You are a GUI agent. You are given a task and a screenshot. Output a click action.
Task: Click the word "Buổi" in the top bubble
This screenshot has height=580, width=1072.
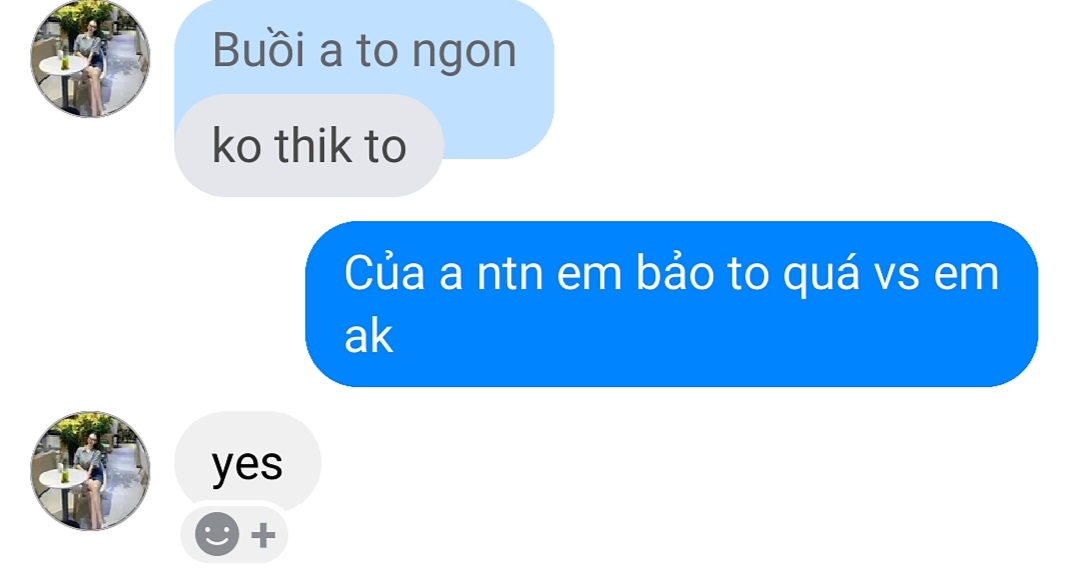pyautogui.click(x=258, y=50)
